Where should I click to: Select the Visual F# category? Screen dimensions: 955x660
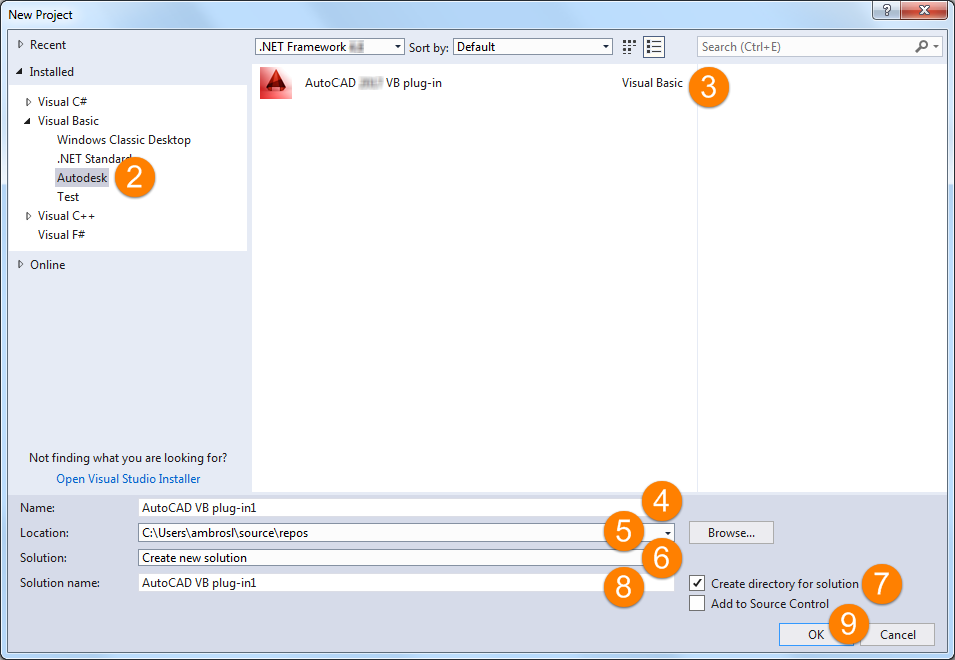click(62, 235)
